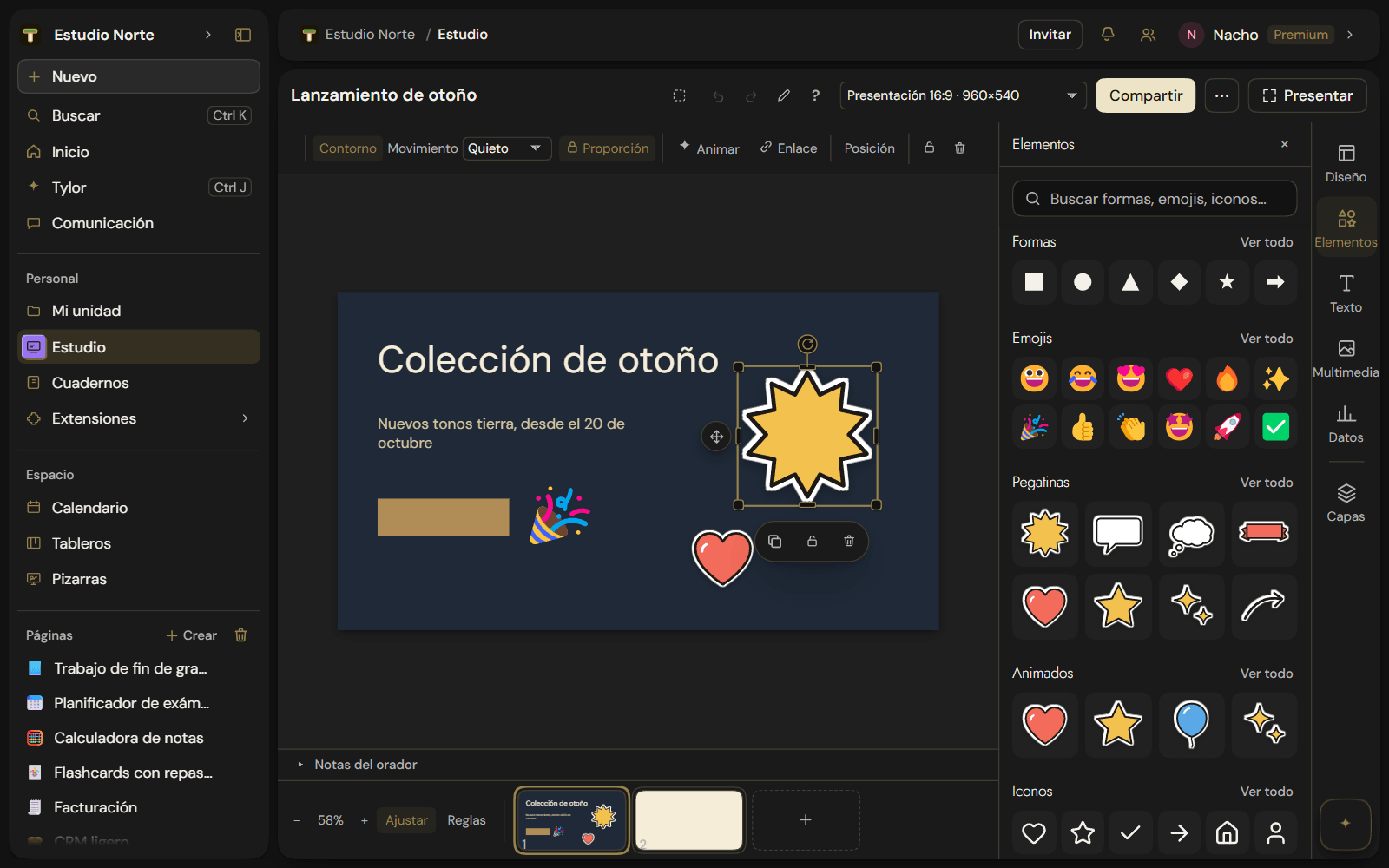Open the Presentación 16:9 size dropdown
Screen dimensions: 1389x868
point(963,95)
